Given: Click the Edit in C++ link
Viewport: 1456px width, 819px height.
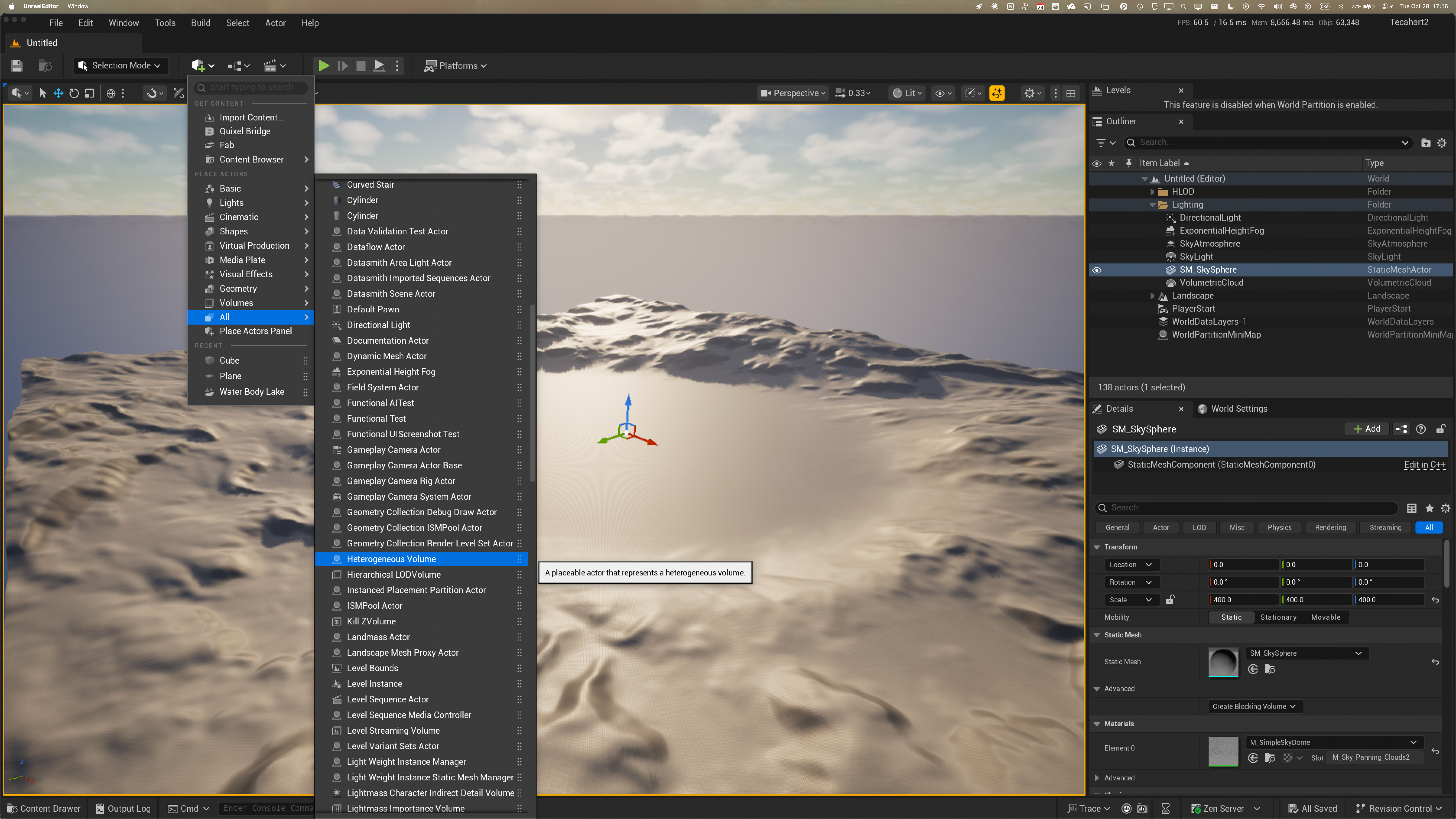Looking at the screenshot, I should (x=1424, y=465).
